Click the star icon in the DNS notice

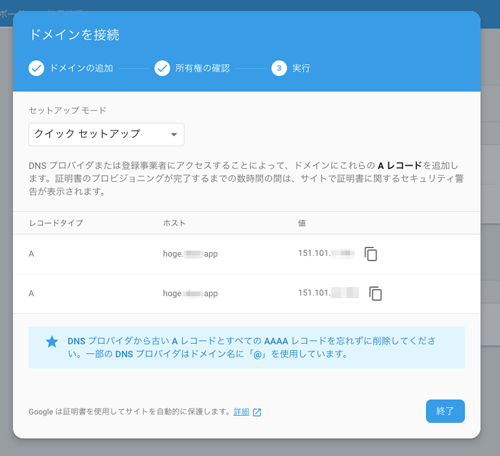[52, 342]
